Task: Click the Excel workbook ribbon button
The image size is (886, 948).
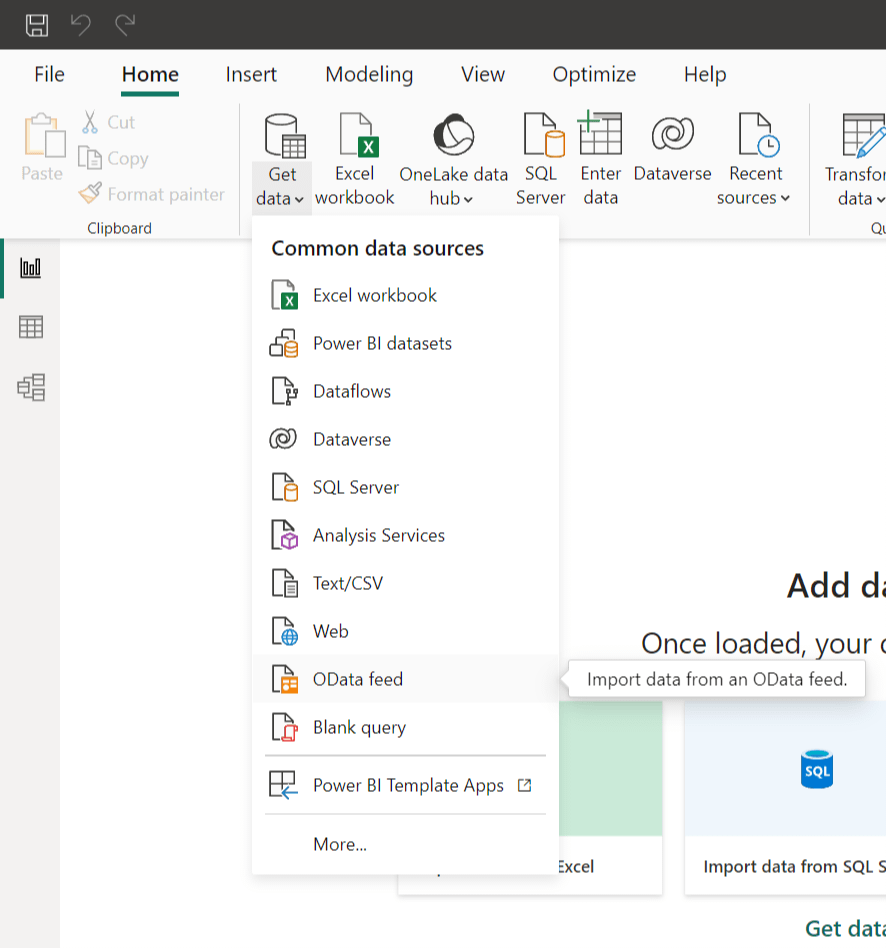Action: 355,160
